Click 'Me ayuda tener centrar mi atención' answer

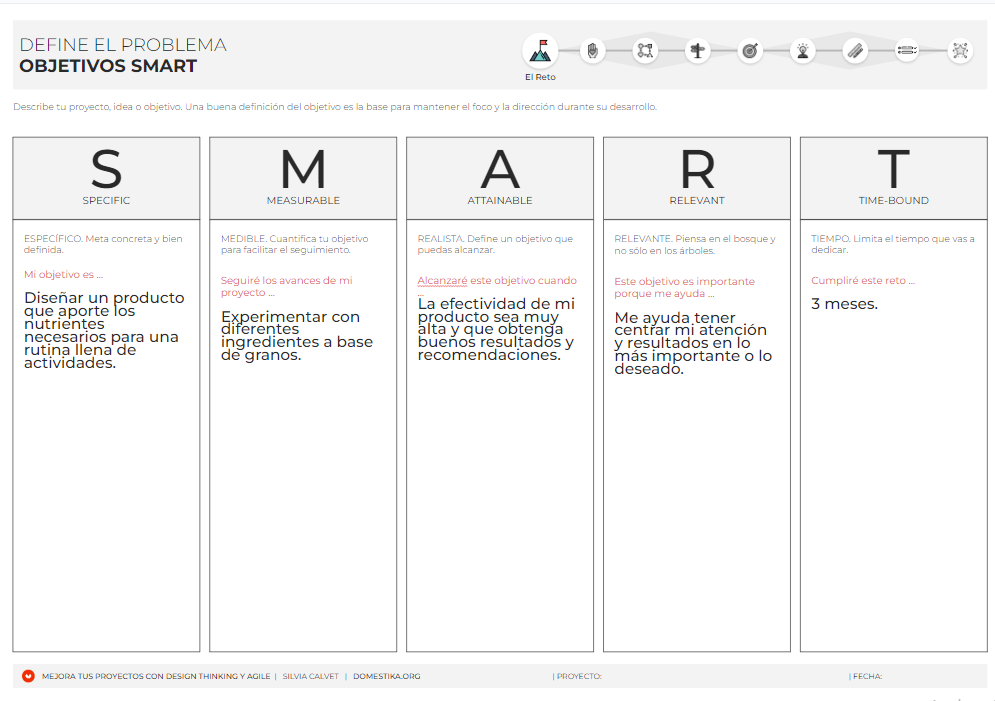pos(693,343)
